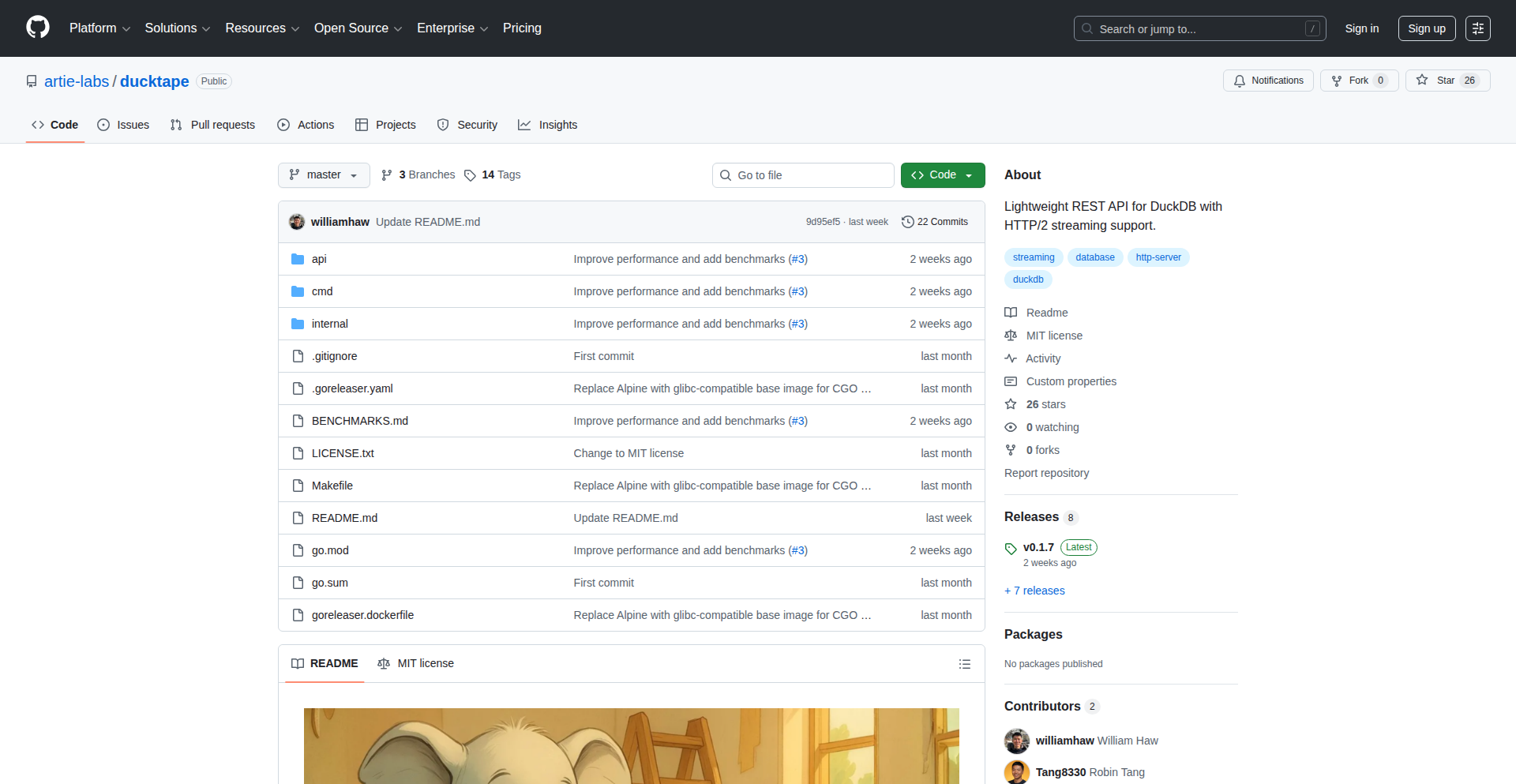Open the + 7 releases link
Screen dimensions: 1516x784
coord(1034,591)
